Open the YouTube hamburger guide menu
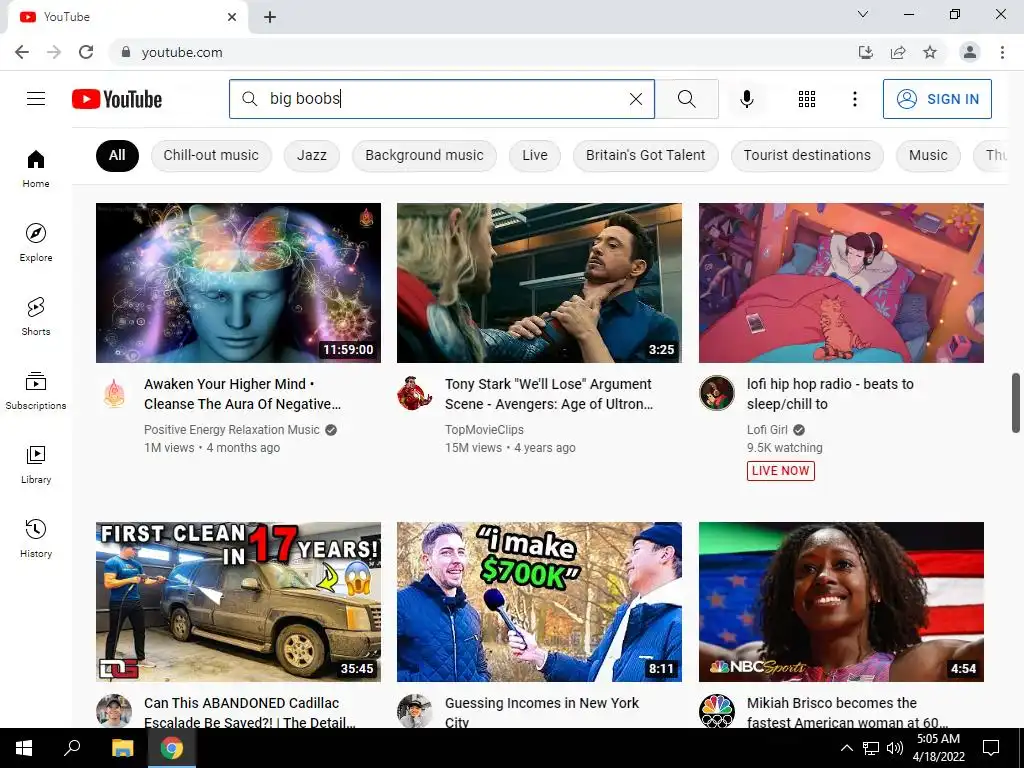 click(36, 99)
